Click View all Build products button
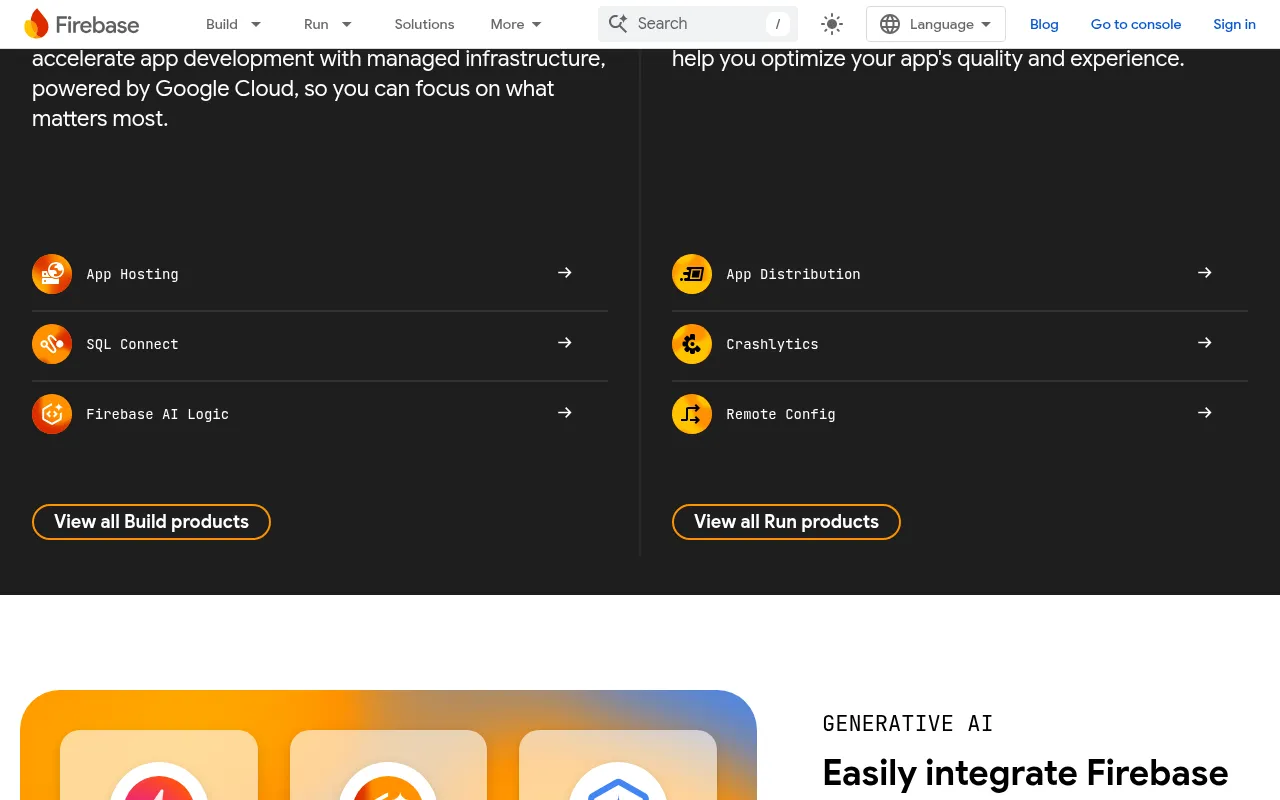Screen dimensions: 1280x800 [151, 522]
